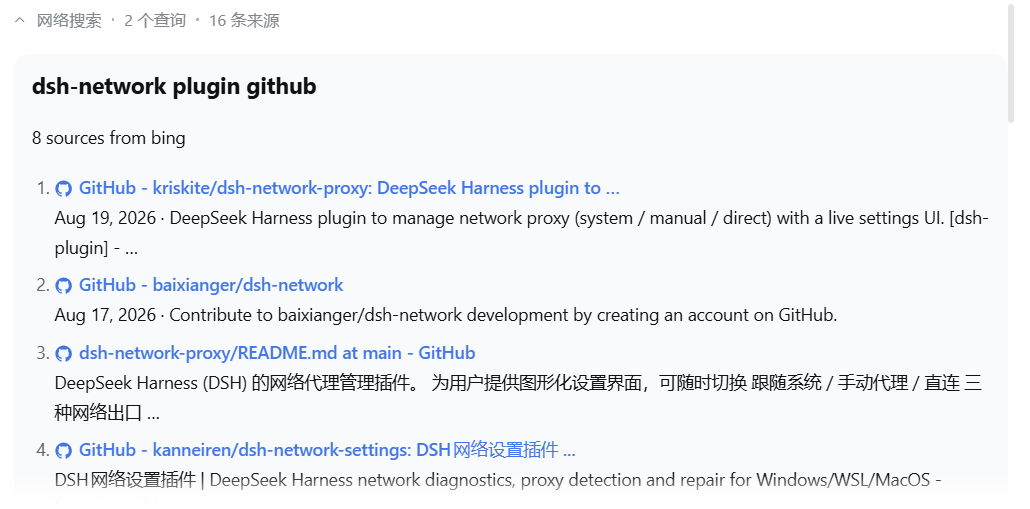Click the query heading 'dsh-network plugin github'
1030x509 pixels.
[174, 86]
